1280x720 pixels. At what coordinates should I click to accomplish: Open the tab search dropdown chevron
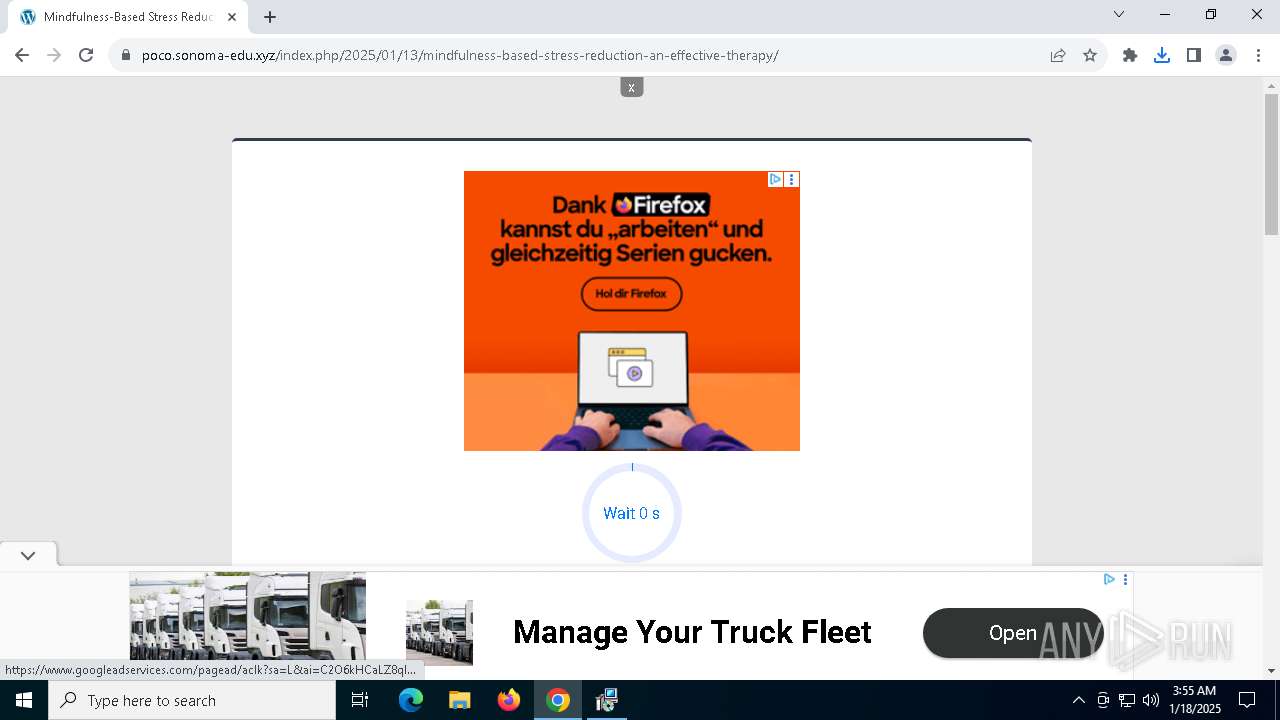pyautogui.click(x=1119, y=14)
